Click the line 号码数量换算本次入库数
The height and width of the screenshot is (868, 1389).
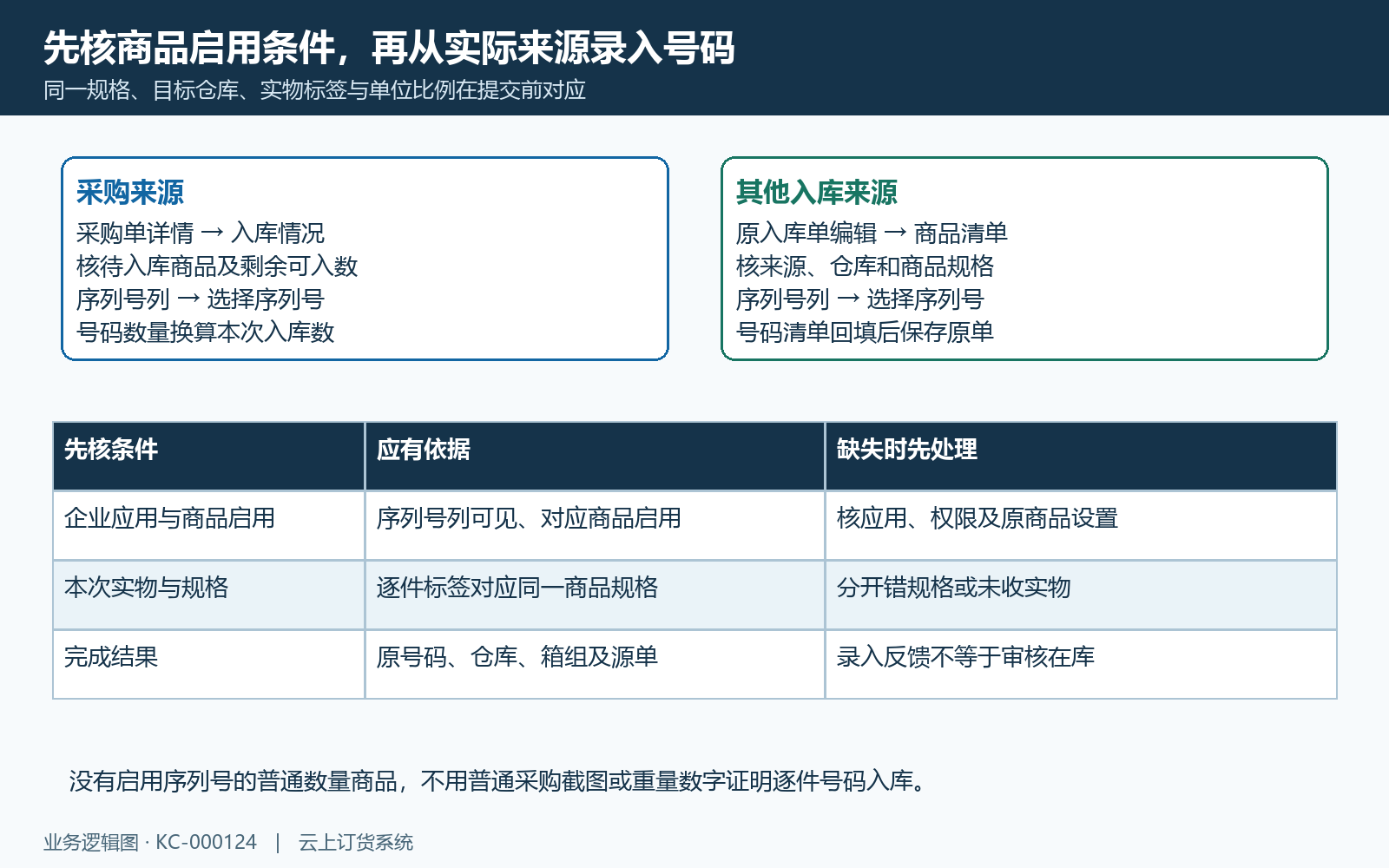(x=206, y=332)
